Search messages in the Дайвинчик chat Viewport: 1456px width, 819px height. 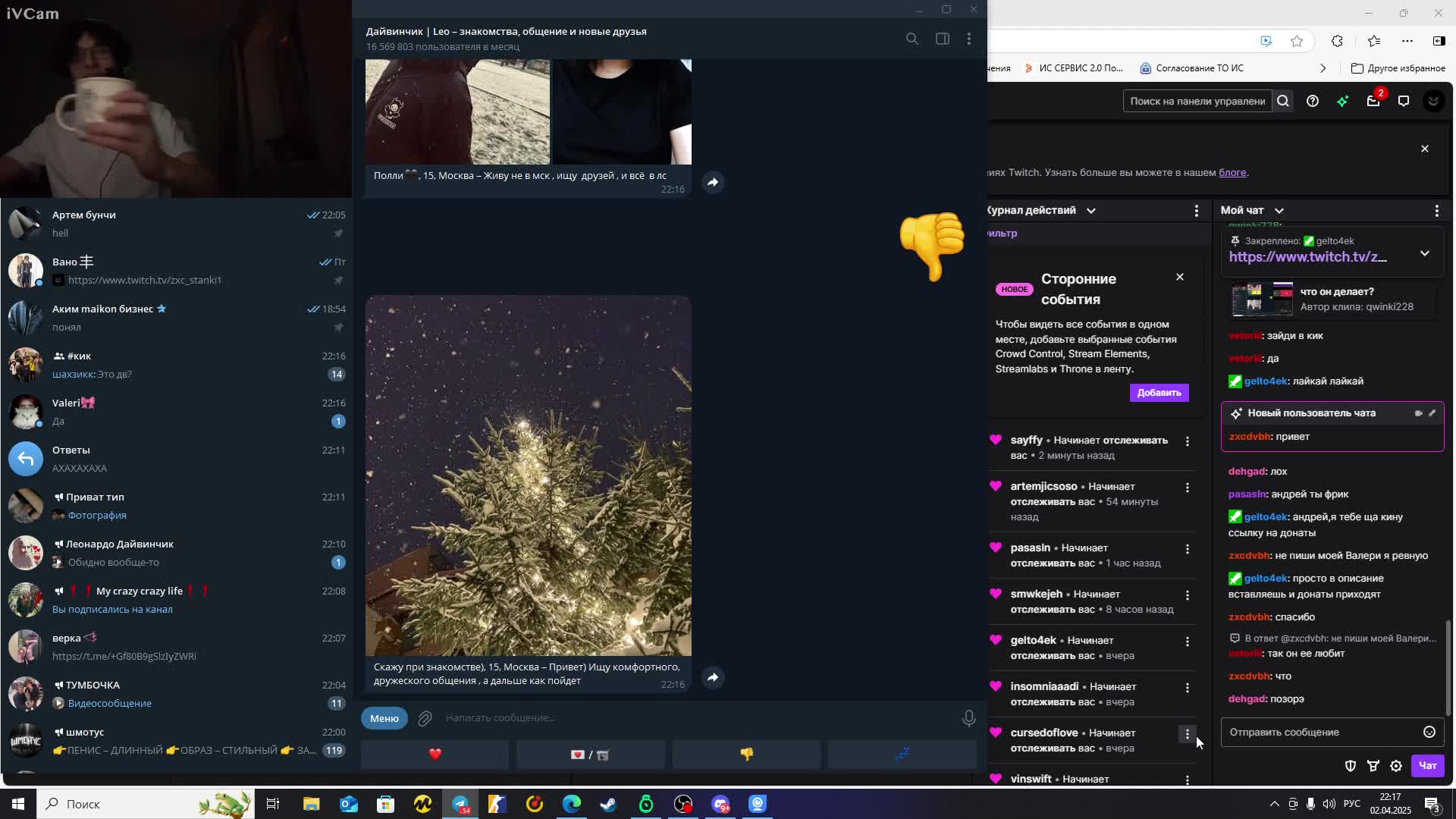tap(912, 39)
